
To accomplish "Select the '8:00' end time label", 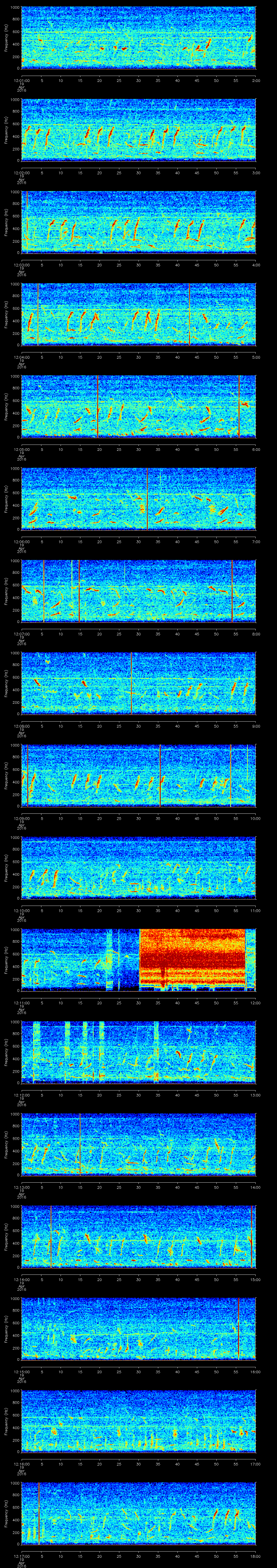I will (256, 634).
